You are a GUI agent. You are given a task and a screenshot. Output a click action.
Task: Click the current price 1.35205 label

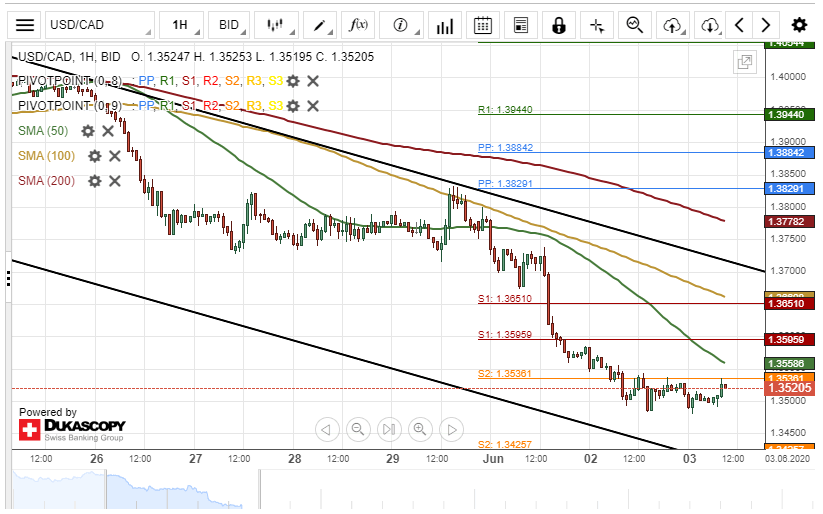click(789, 388)
